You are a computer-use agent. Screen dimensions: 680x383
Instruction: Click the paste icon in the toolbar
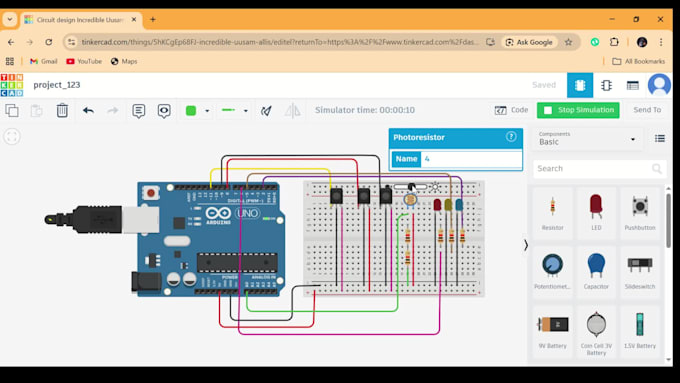coord(36,111)
